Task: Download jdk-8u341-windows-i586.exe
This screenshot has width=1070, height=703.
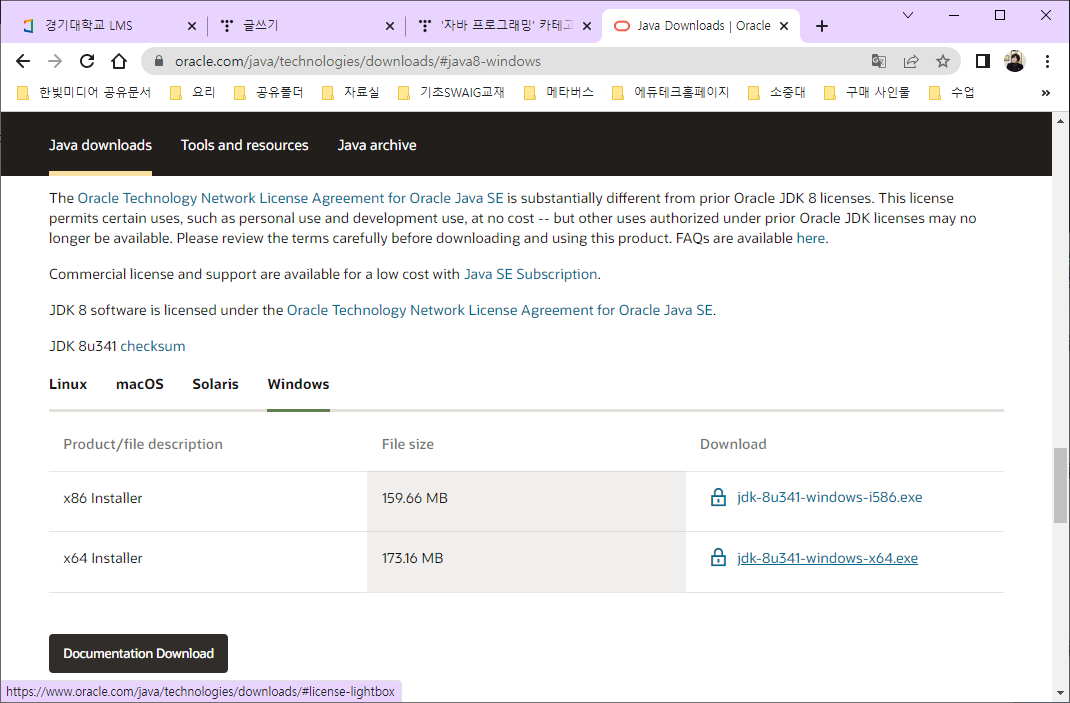Action: click(x=829, y=498)
